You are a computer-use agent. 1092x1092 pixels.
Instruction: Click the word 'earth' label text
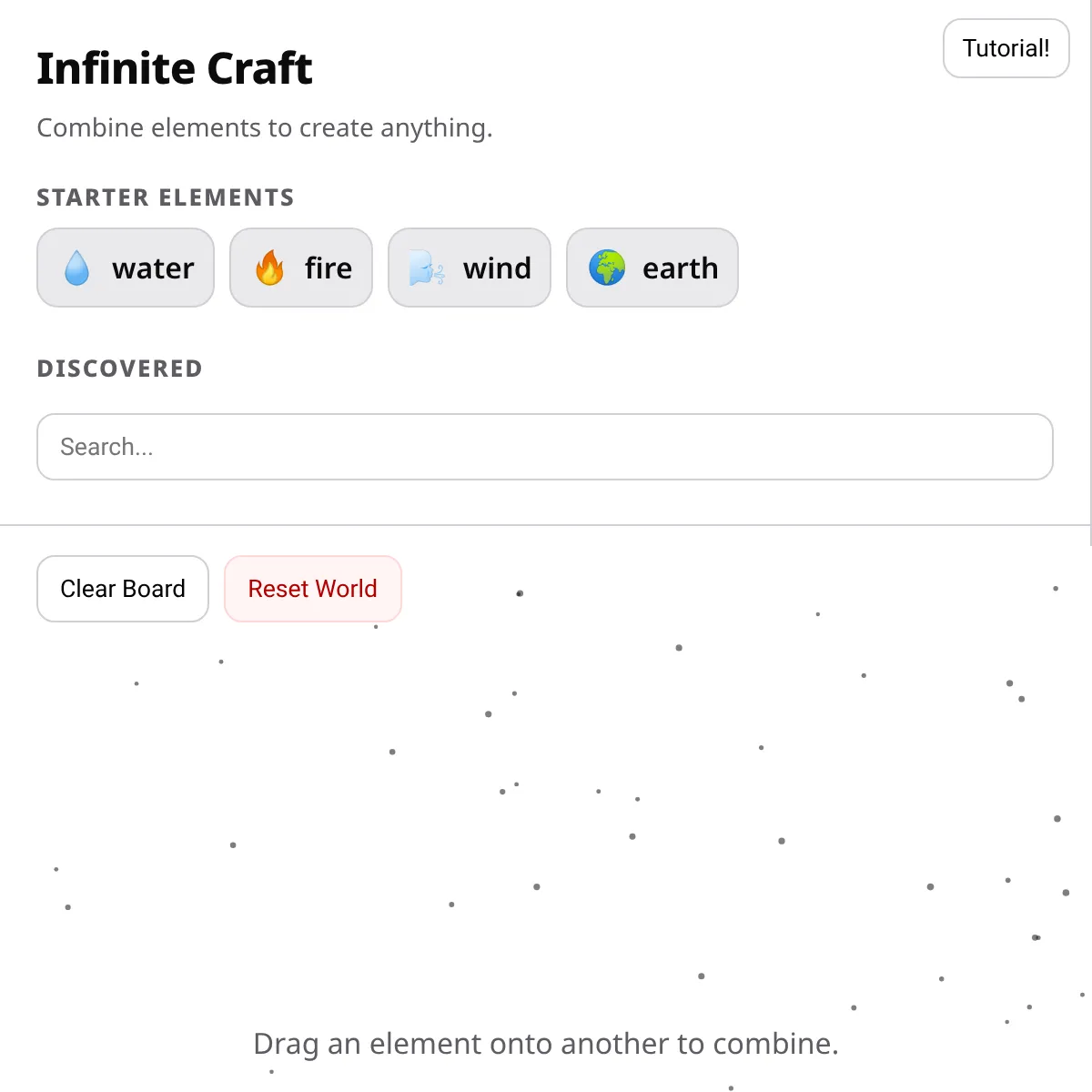pyautogui.click(x=680, y=268)
